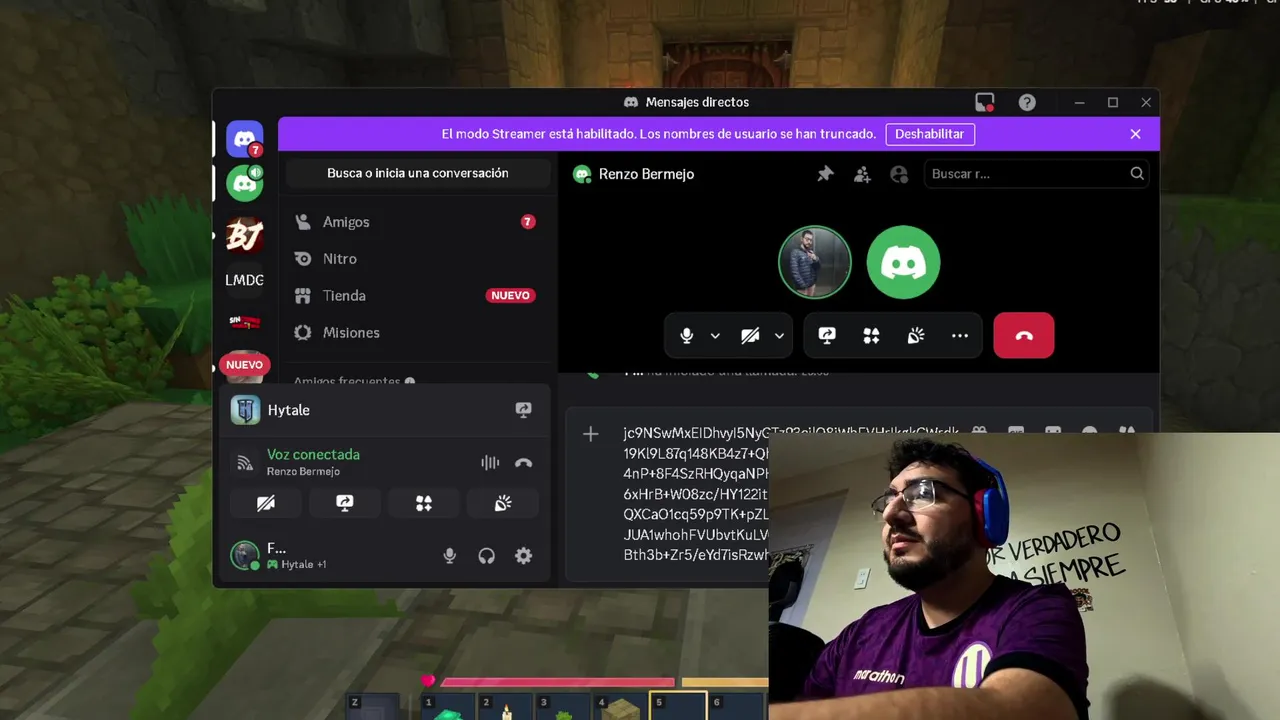Hang up with the red call button
This screenshot has width=1280, height=720.
click(x=1024, y=336)
